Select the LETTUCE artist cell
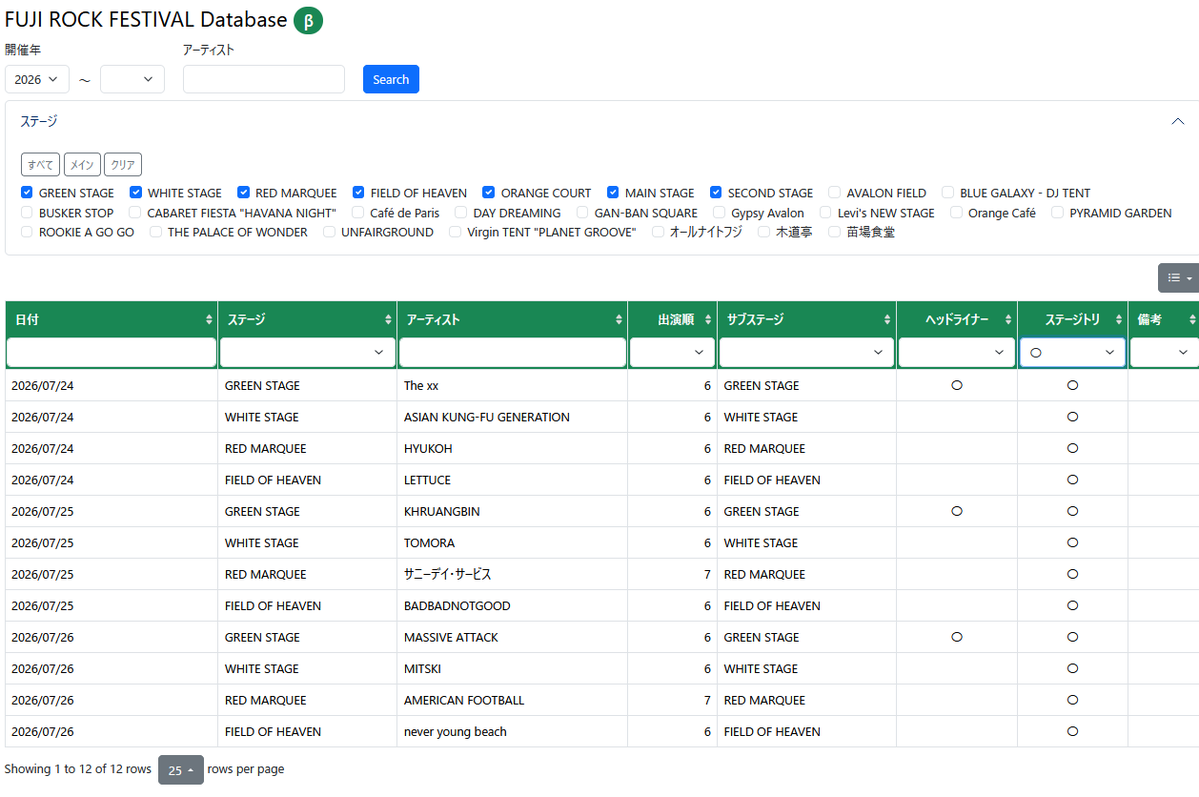 (512, 480)
